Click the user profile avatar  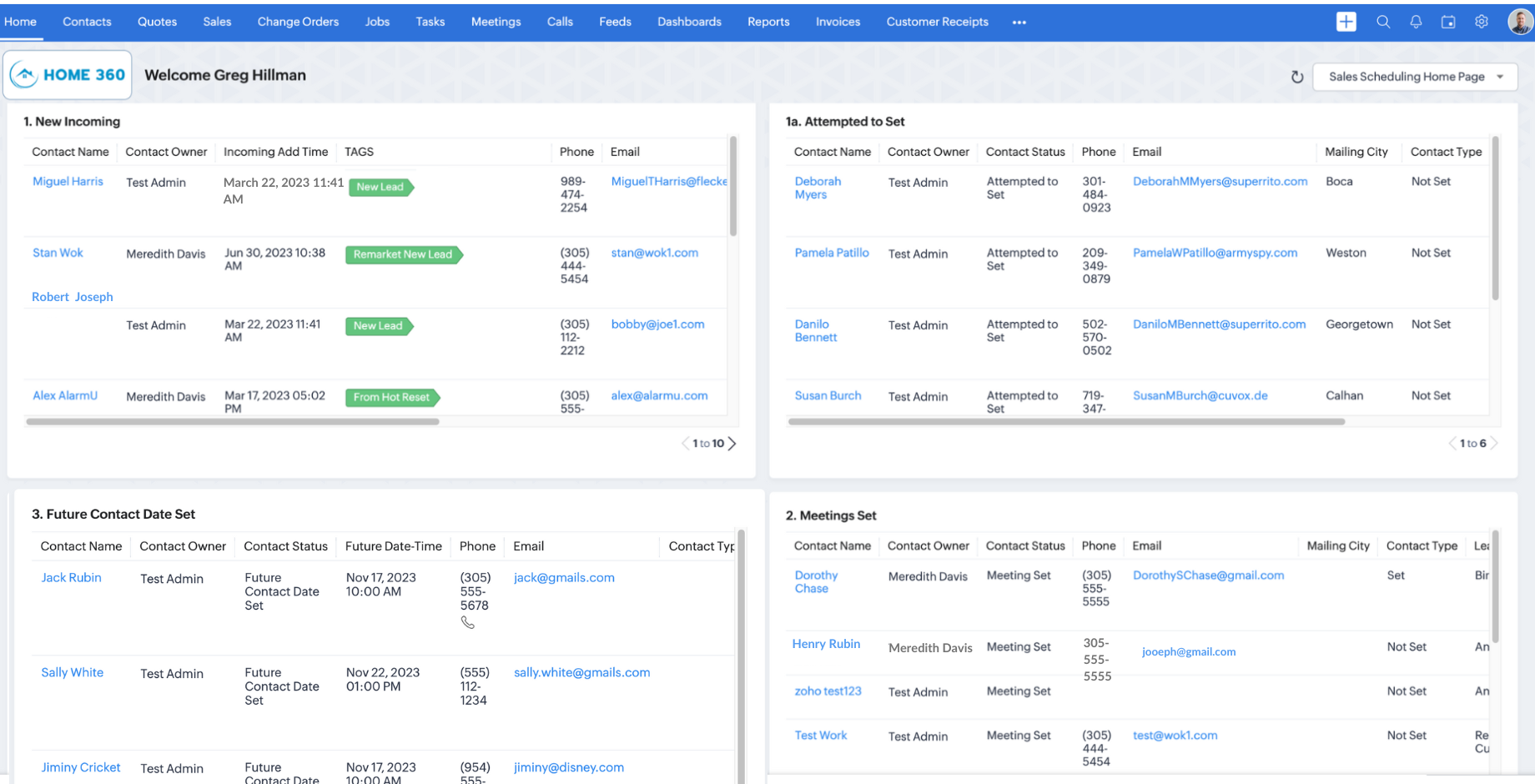(x=1520, y=22)
